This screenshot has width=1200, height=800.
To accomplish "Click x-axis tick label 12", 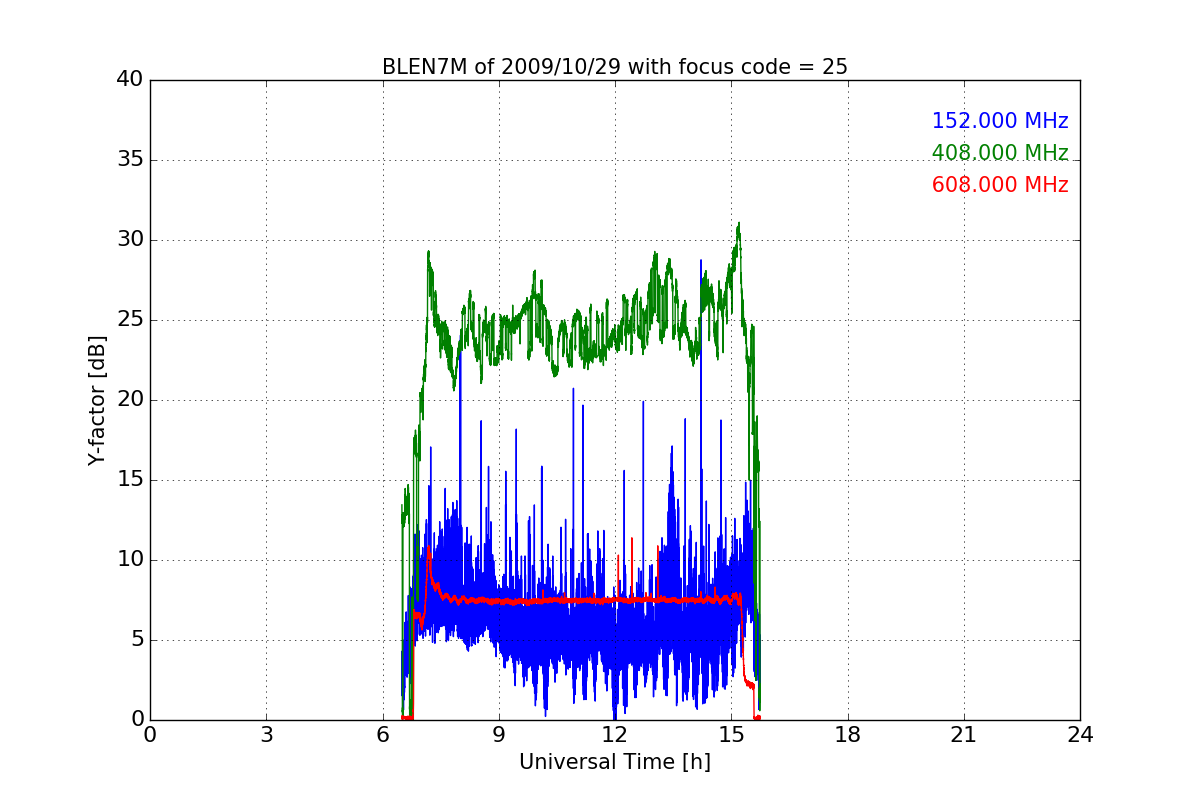I will [615, 735].
